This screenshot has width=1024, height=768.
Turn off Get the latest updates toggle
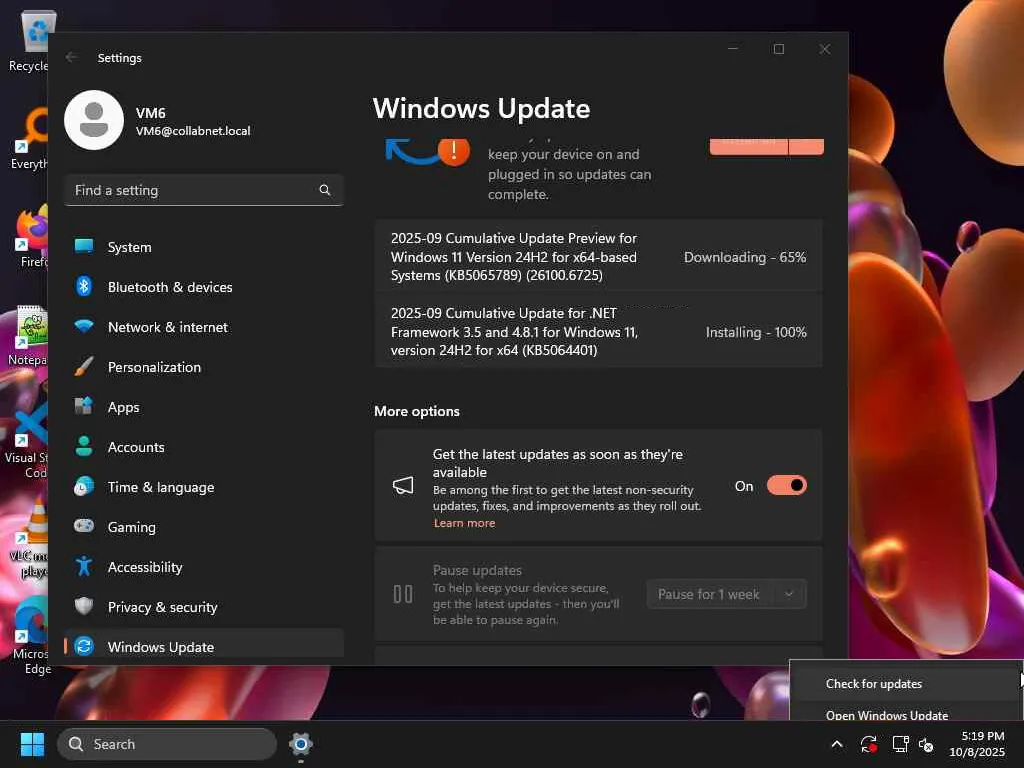pyautogui.click(x=787, y=485)
